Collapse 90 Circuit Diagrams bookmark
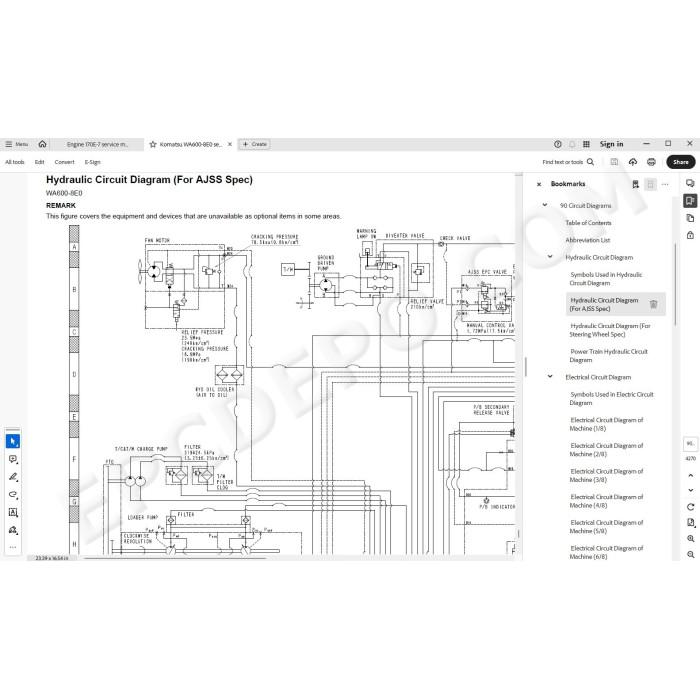Image resolution: width=700 pixels, height=700 pixels. click(545, 205)
